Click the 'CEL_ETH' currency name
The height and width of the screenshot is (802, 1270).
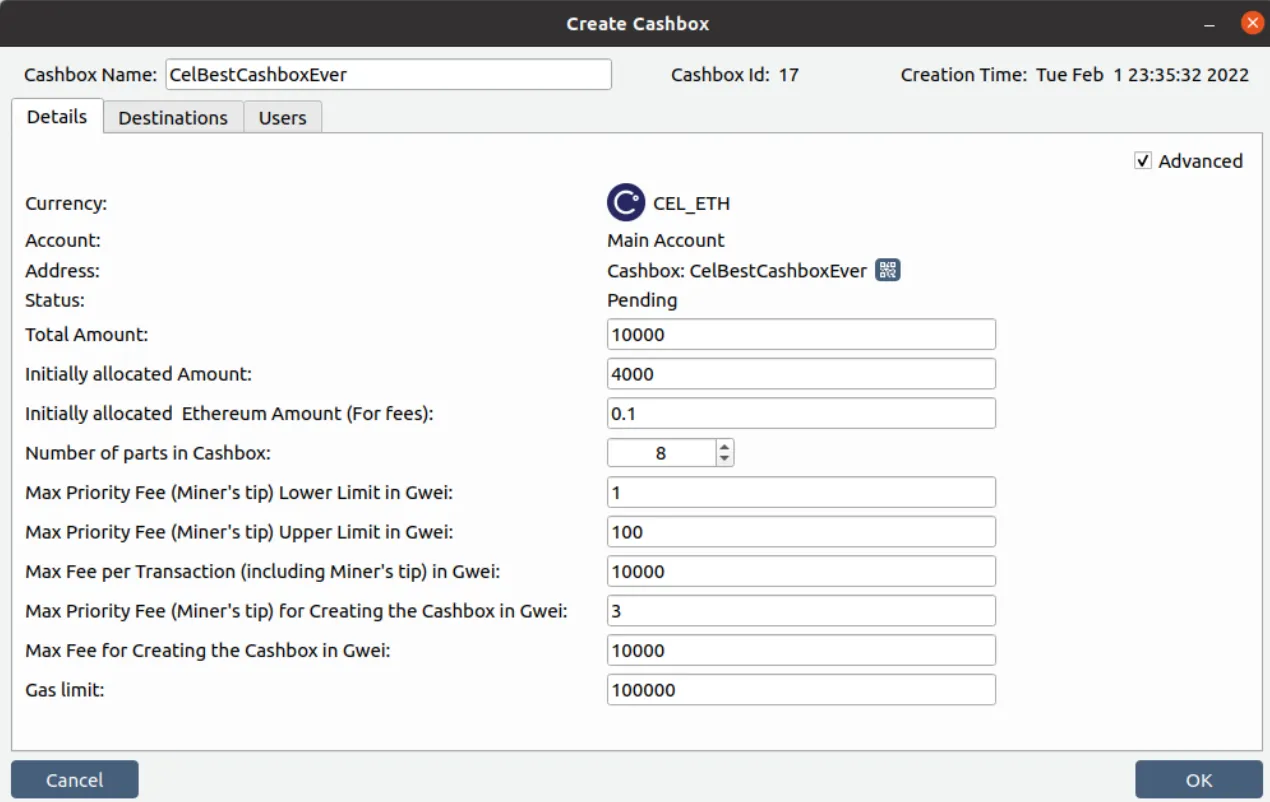(x=692, y=204)
